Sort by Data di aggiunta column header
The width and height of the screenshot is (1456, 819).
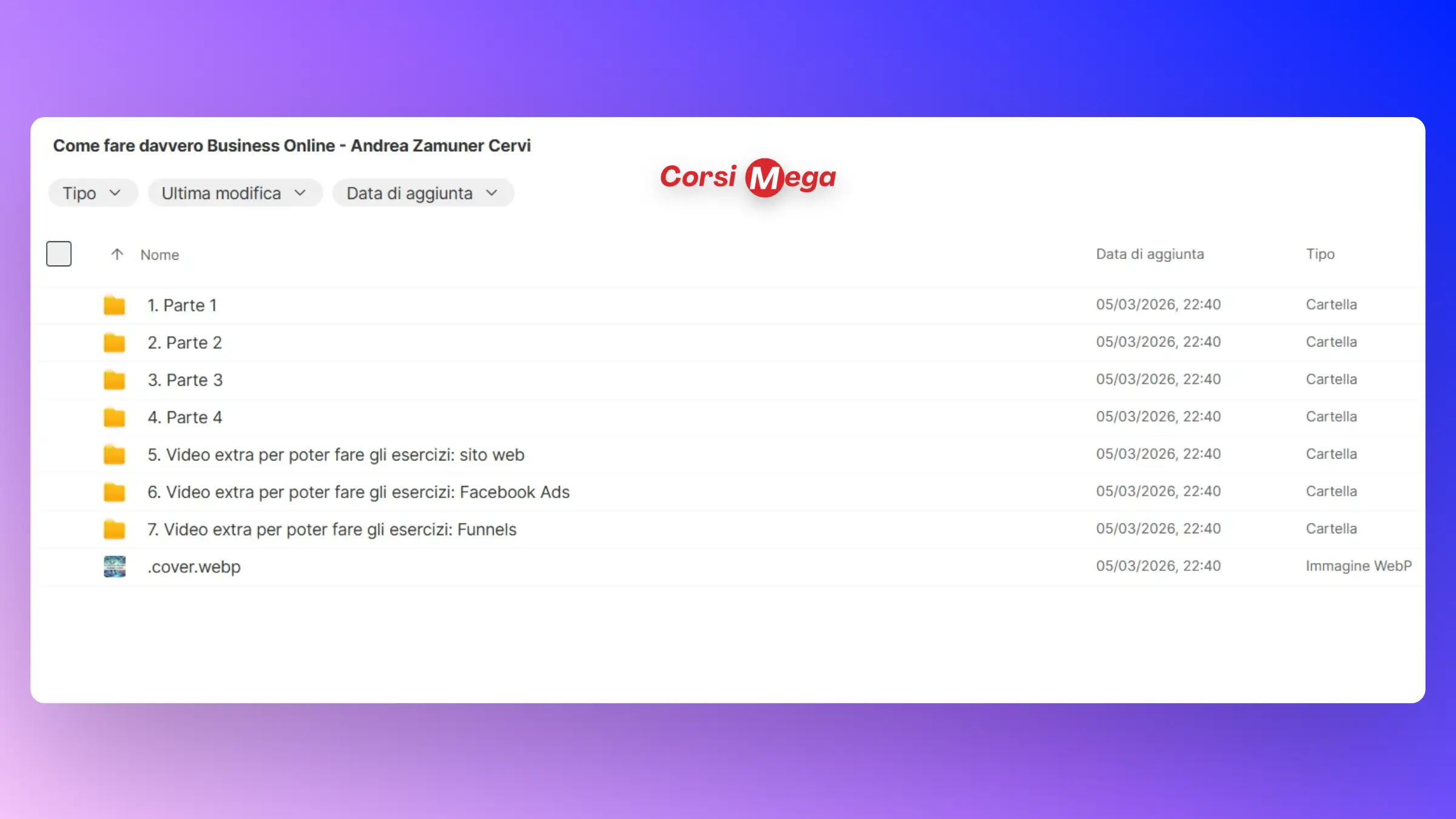1150,254
